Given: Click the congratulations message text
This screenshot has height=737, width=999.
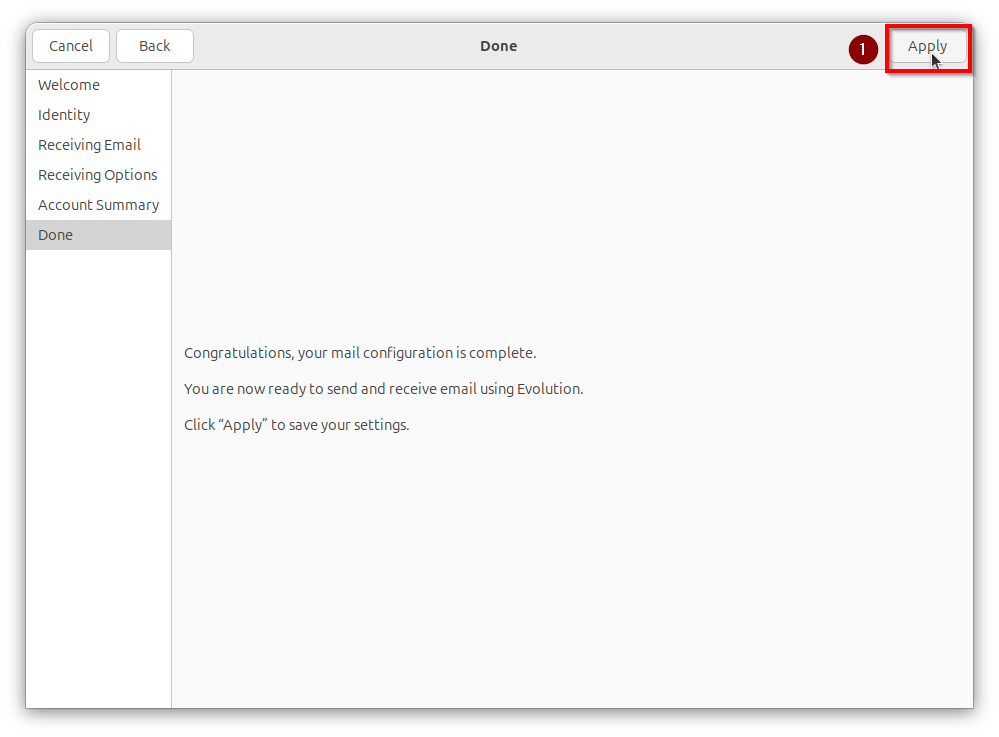Looking at the screenshot, I should [x=359, y=353].
